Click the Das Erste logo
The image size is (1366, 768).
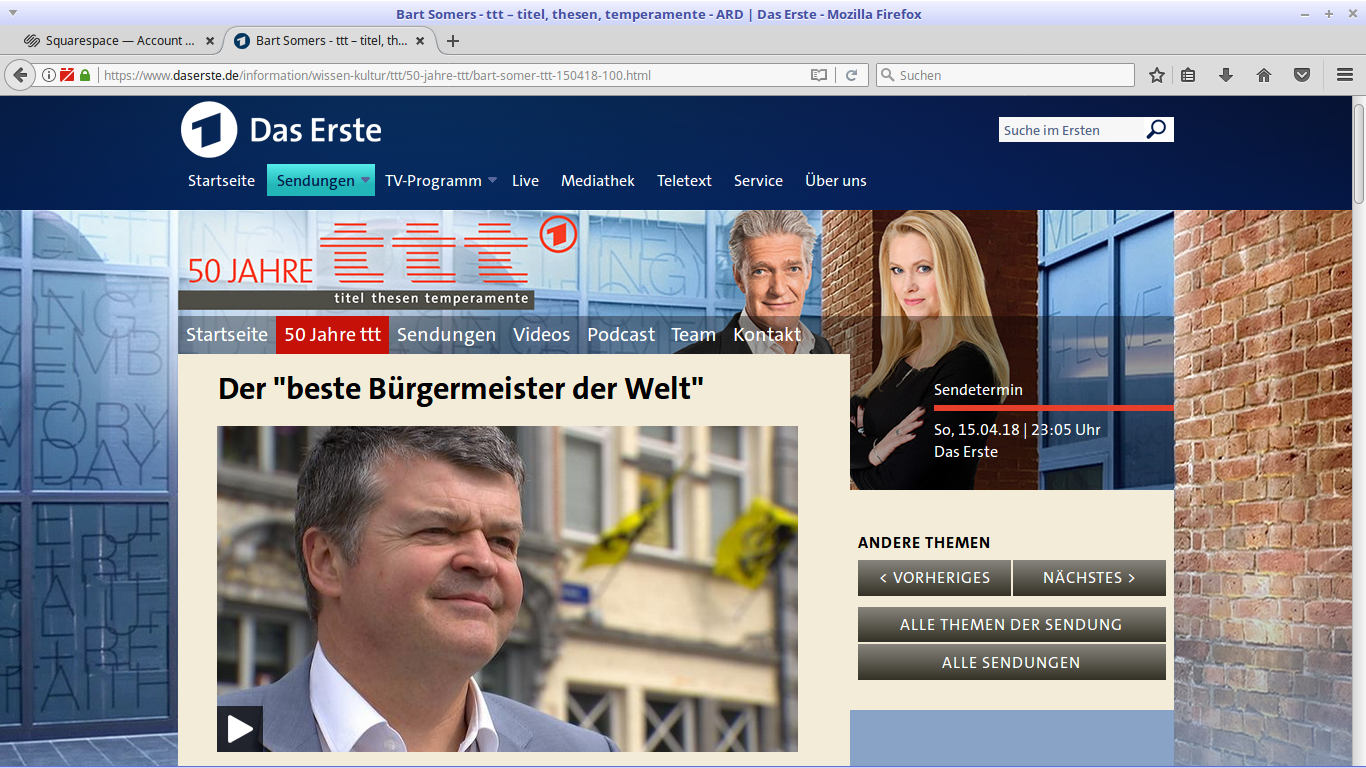coord(281,130)
